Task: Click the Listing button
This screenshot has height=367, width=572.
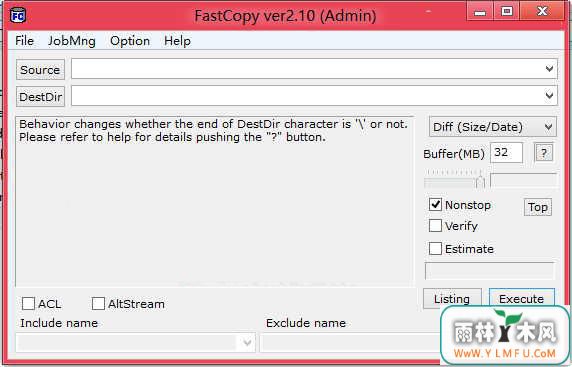Action: [x=452, y=299]
